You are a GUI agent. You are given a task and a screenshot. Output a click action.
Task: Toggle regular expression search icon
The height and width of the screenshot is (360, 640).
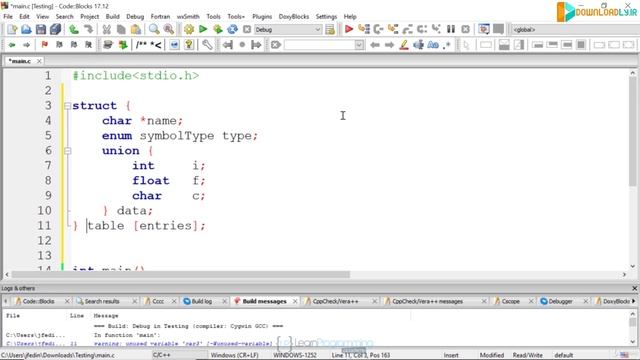(447, 45)
